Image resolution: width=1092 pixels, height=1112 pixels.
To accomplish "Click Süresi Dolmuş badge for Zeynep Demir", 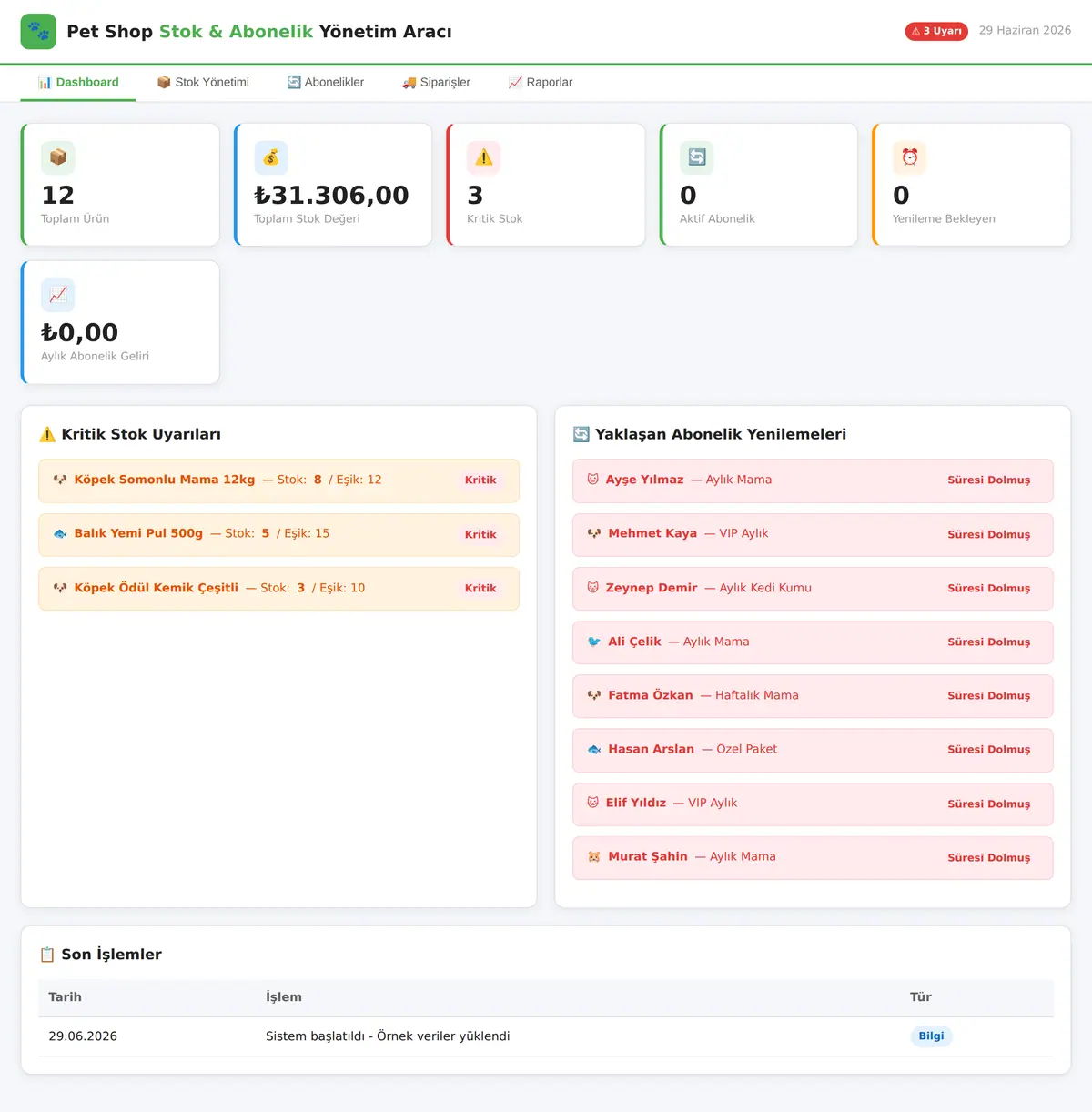I will pos(989,588).
